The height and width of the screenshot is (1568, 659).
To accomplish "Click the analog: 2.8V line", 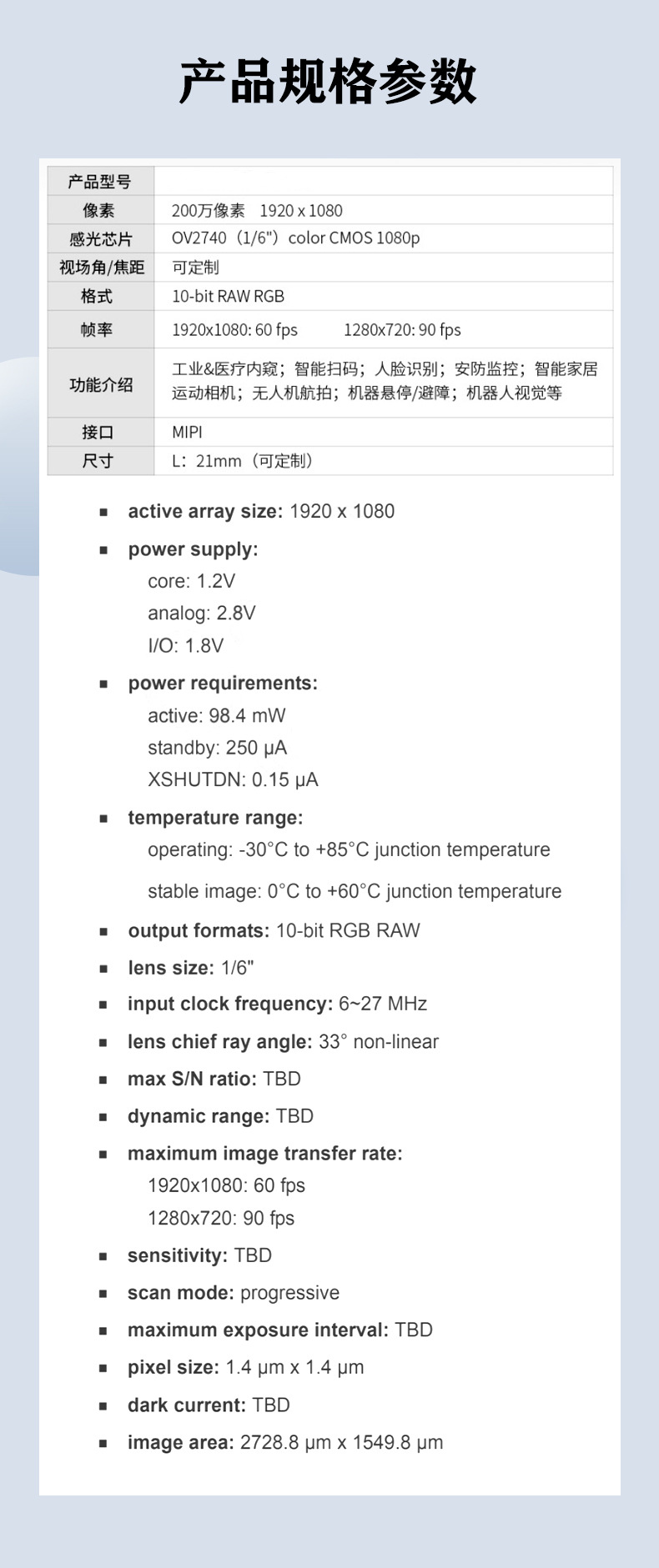I will 202,614.
